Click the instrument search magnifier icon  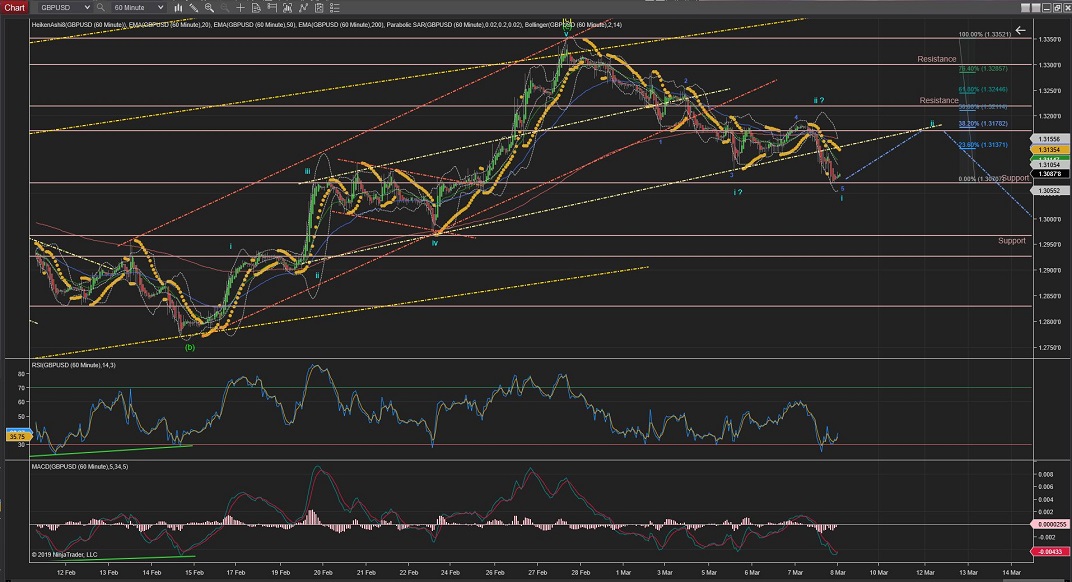[x=100, y=7]
